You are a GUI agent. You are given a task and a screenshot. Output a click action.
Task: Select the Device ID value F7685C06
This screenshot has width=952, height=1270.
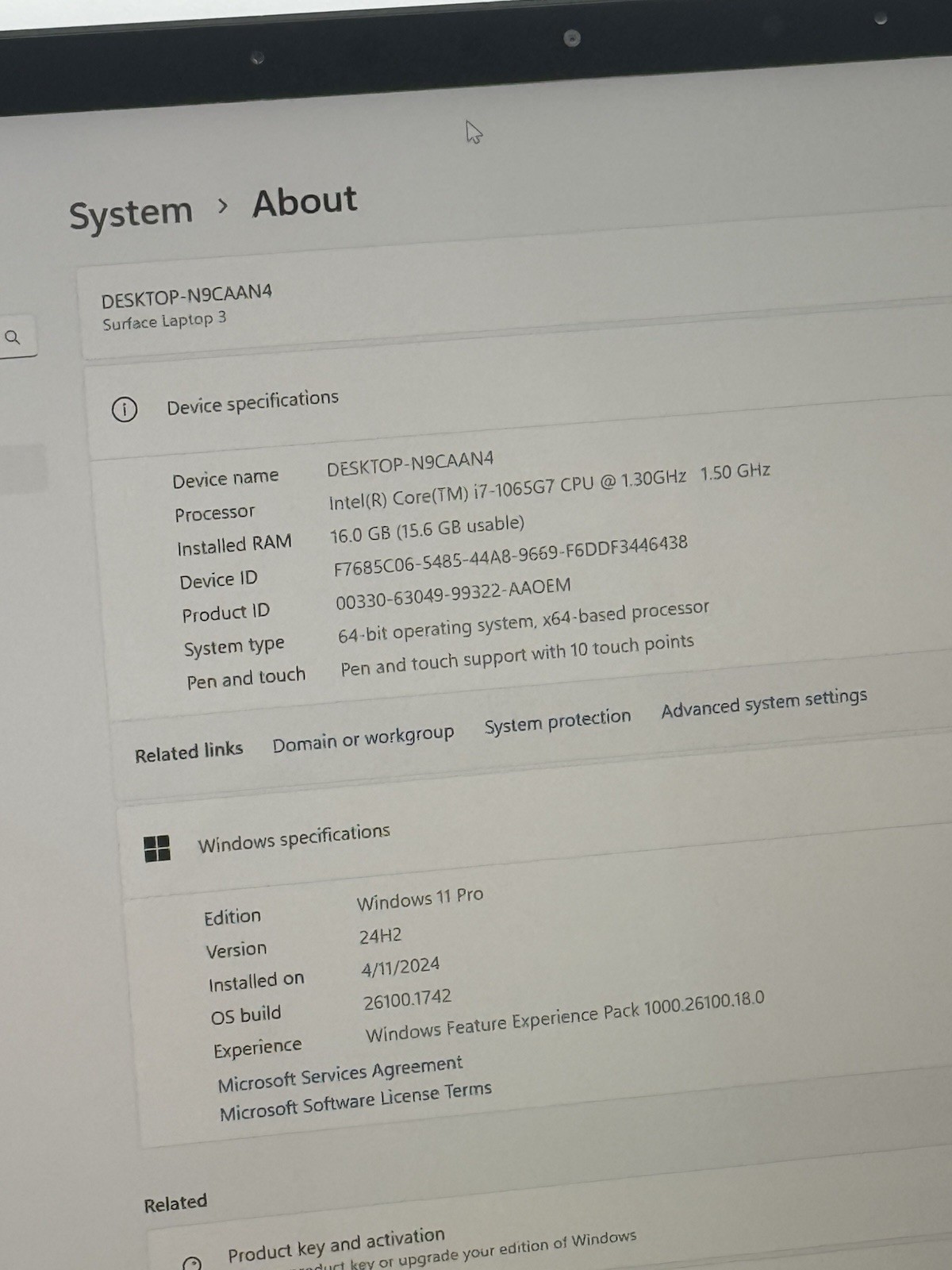pos(510,556)
